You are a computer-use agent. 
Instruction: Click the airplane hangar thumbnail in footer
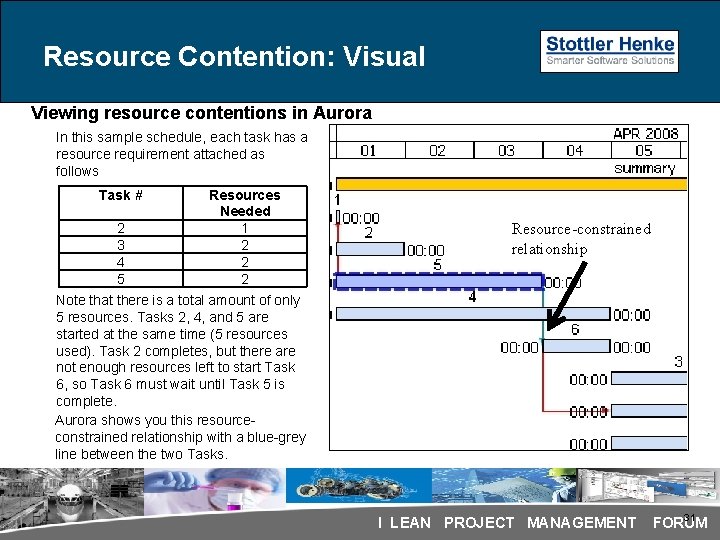pos(72,497)
